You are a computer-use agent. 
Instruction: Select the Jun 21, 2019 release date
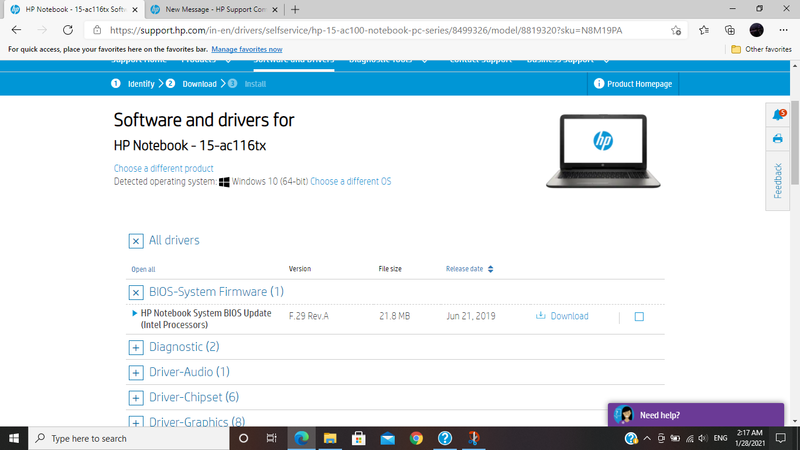[x=470, y=316]
